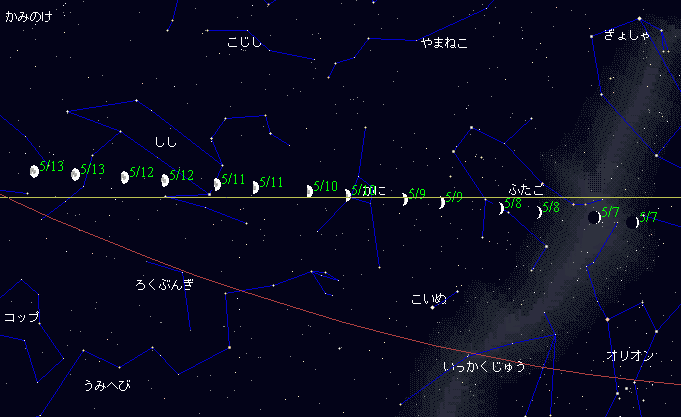Select the うみへび constellation label
This screenshot has width=681, height=417.
pyautogui.click(x=107, y=385)
